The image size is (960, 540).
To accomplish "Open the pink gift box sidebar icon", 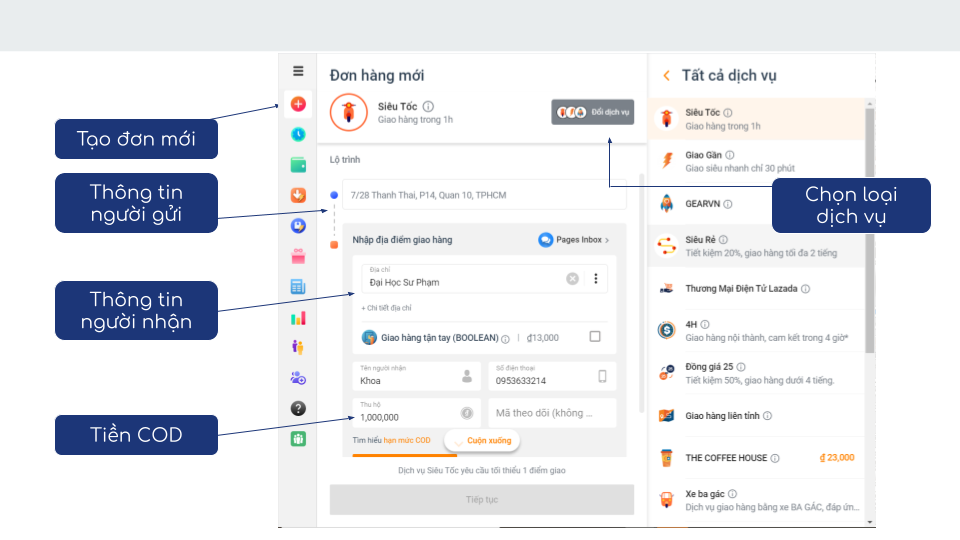I will pyautogui.click(x=298, y=256).
